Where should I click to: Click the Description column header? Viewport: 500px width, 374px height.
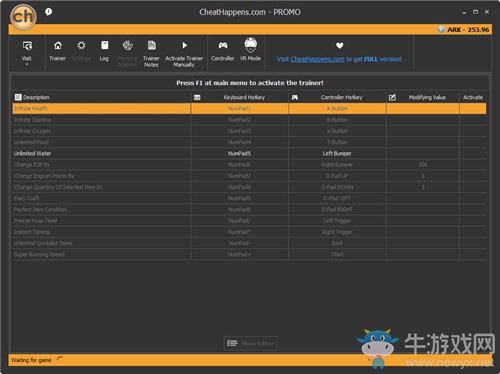tap(36, 97)
